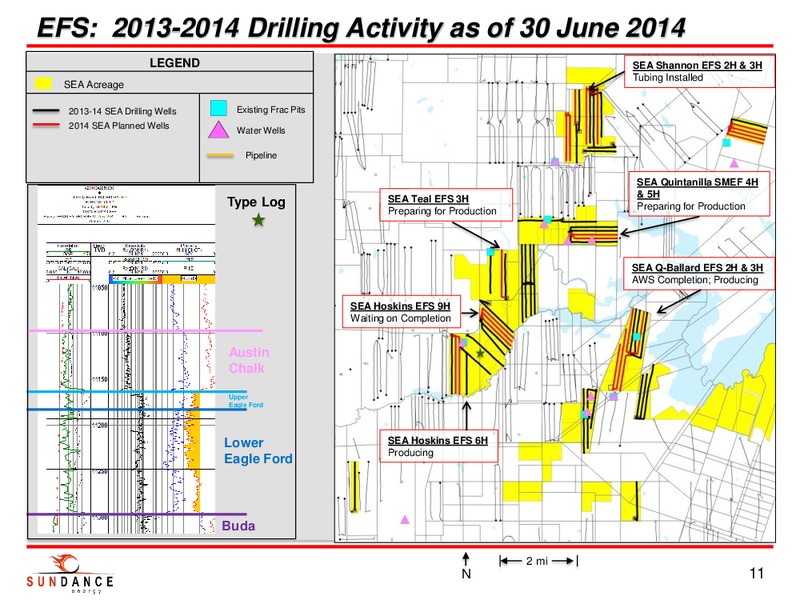Click the Type Log heading
This screenshot has width=800, height=600.
click(256, 202)
